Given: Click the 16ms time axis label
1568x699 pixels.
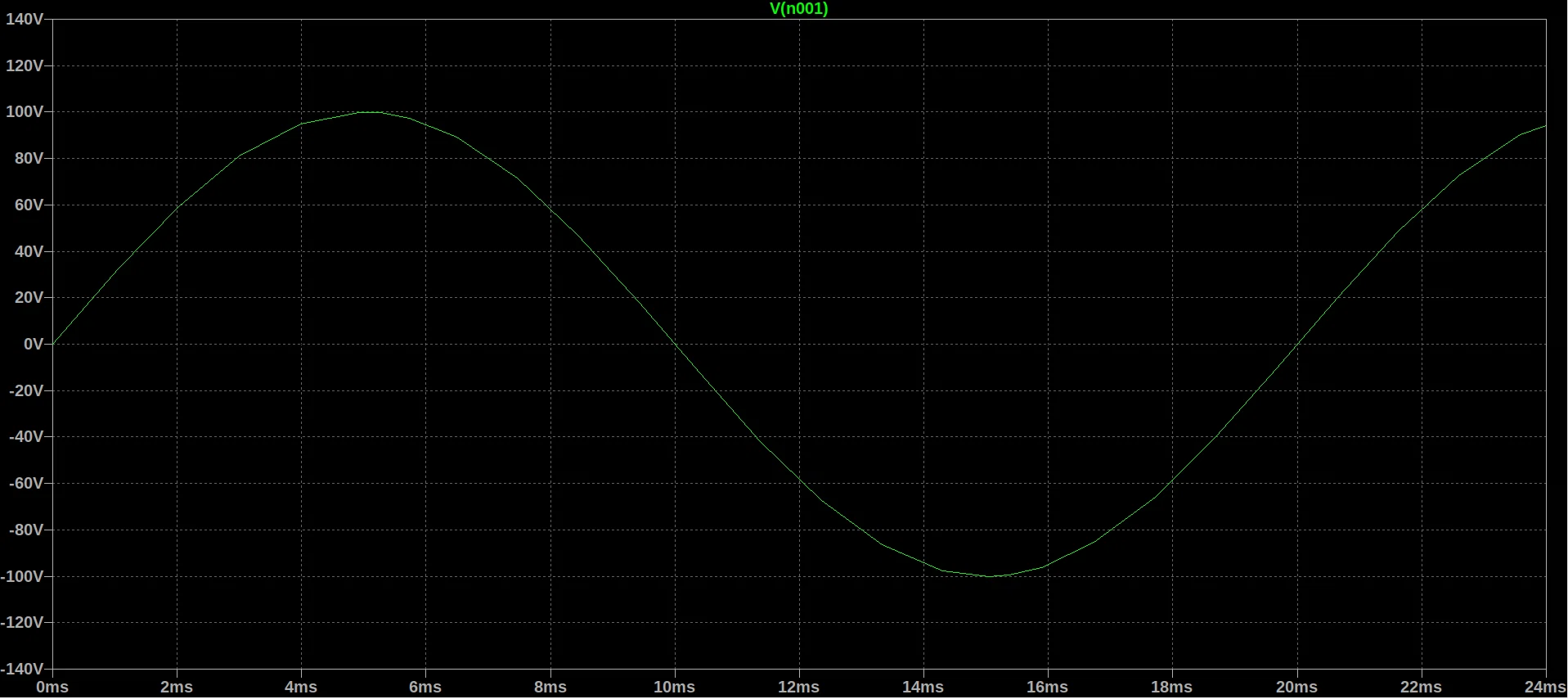Looking at the screenshot, I should tap(1047, 688).
